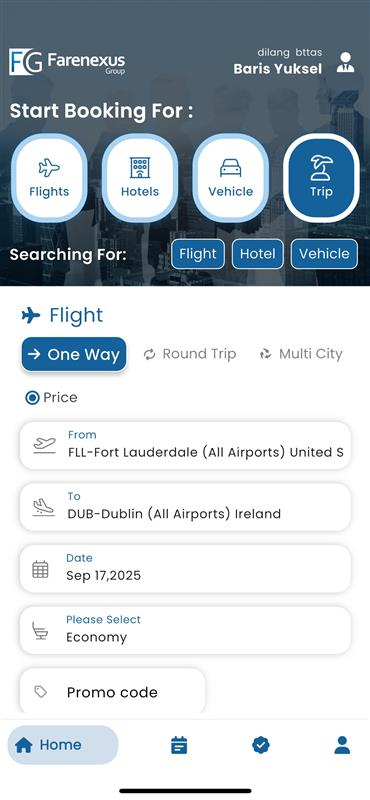Switch to the Multi City tab
The width and height of the screenshot is (370, 800).
pyautogui.click(x=301, y=354)
